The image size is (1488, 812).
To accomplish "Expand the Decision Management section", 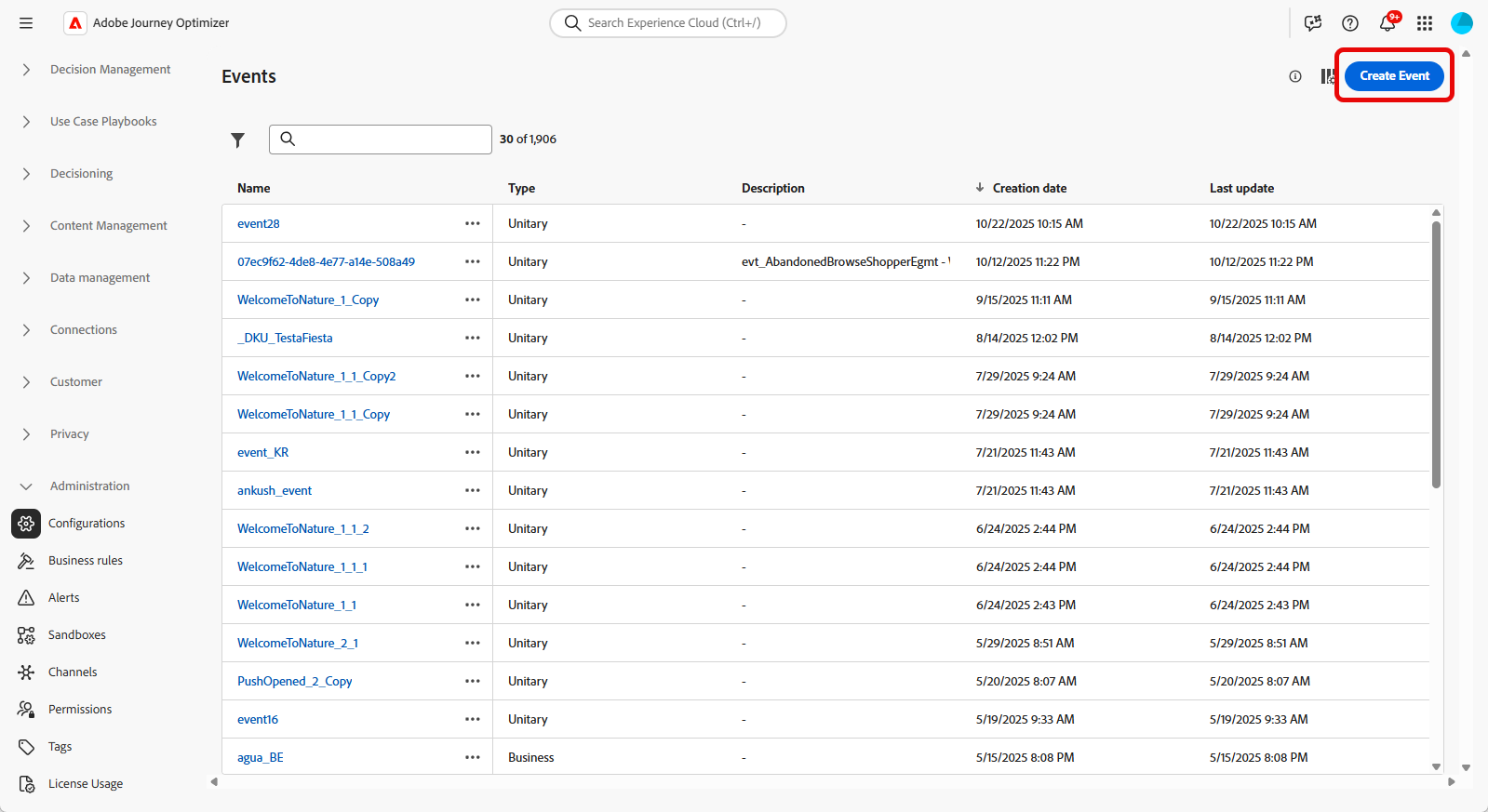I will pyautogui.click(x=26, y=70).
